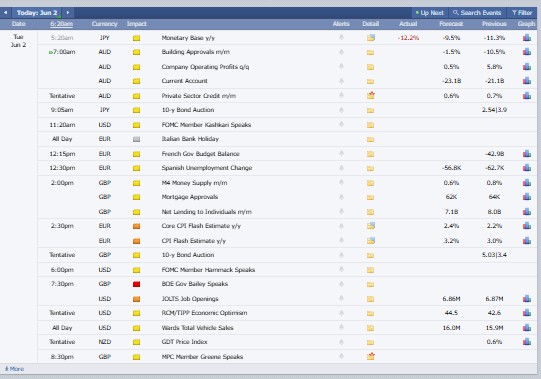Open the Italian Bank Holiday event
The width and height of the screenshot is (541, 379).
tap(190, 139)
